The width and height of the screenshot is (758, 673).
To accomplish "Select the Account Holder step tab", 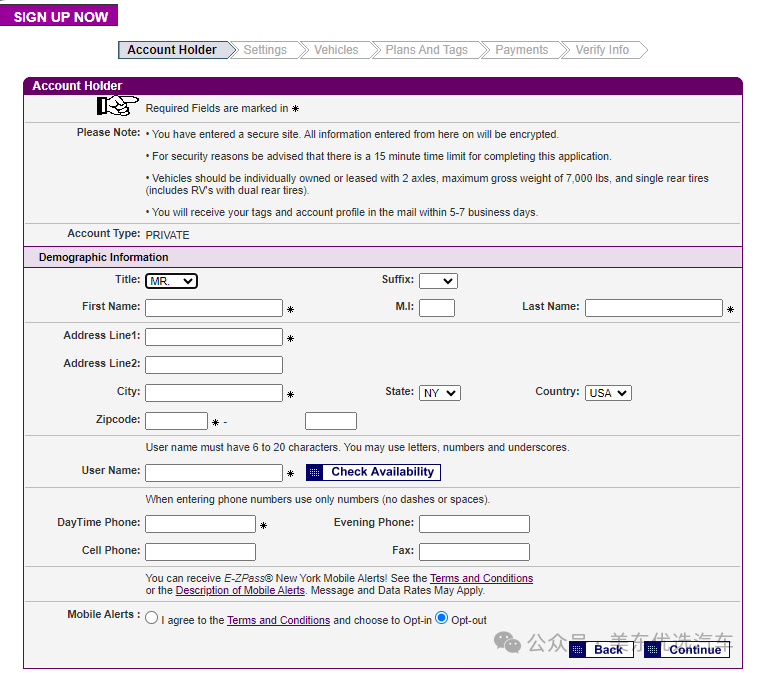I will [174, 50].
